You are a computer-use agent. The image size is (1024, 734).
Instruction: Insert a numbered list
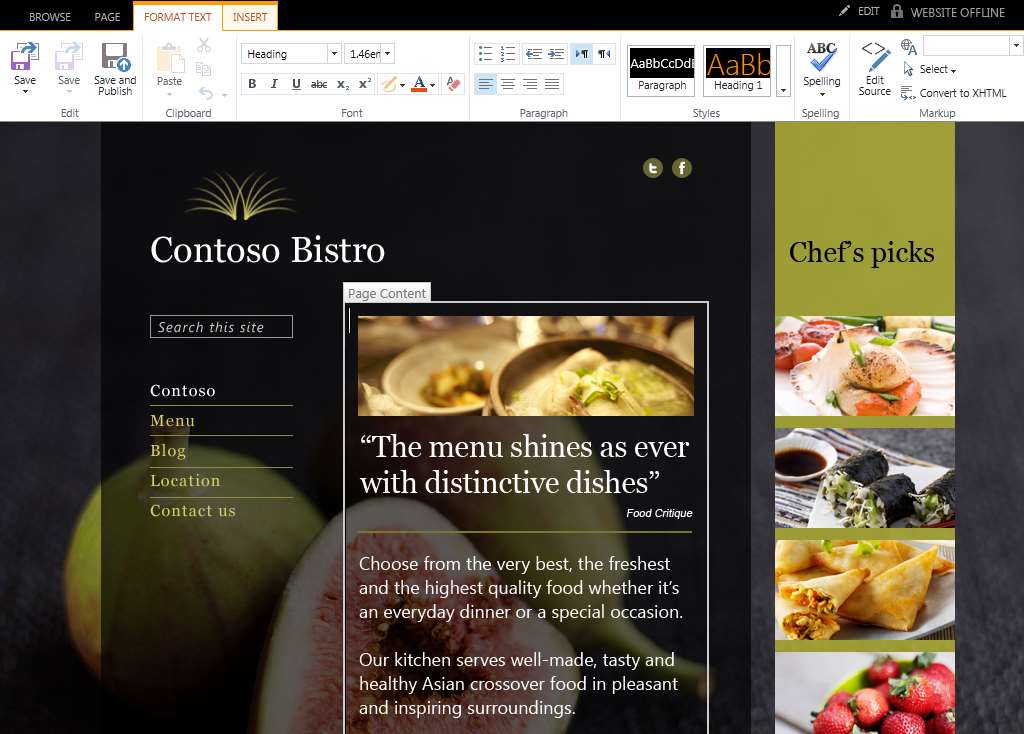point(507,54)
